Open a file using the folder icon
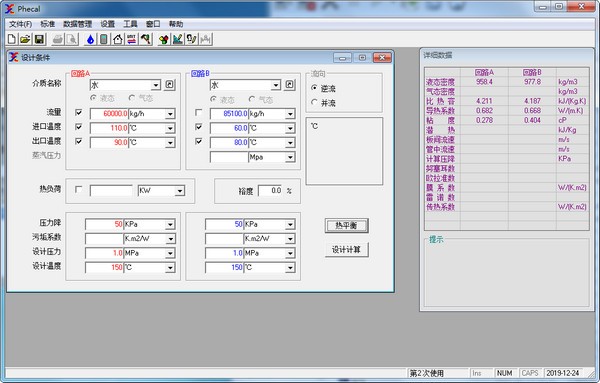 point(25,39)
